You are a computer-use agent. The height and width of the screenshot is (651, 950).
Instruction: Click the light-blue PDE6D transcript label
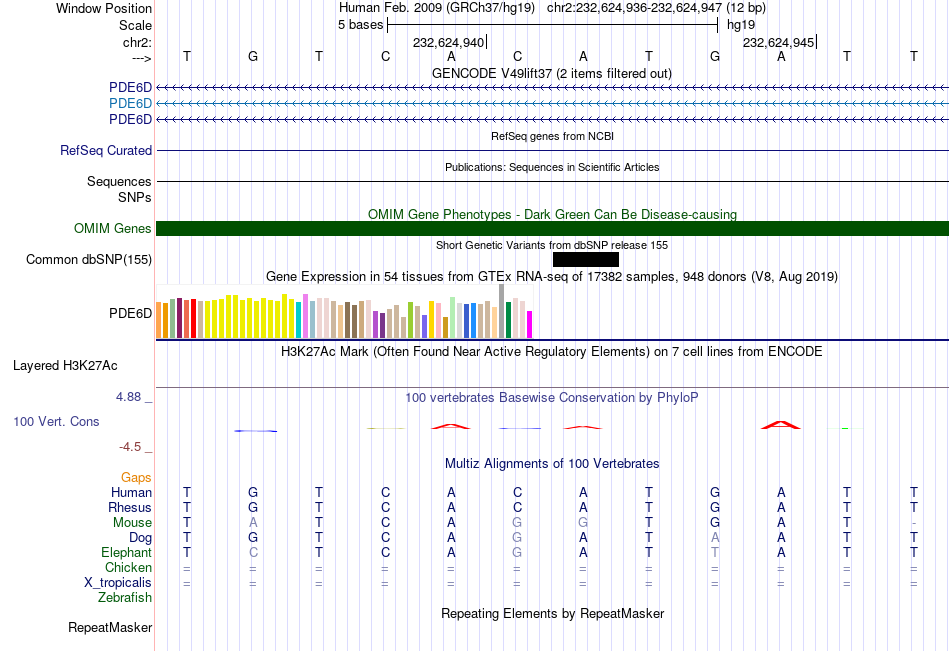point(130,103)
